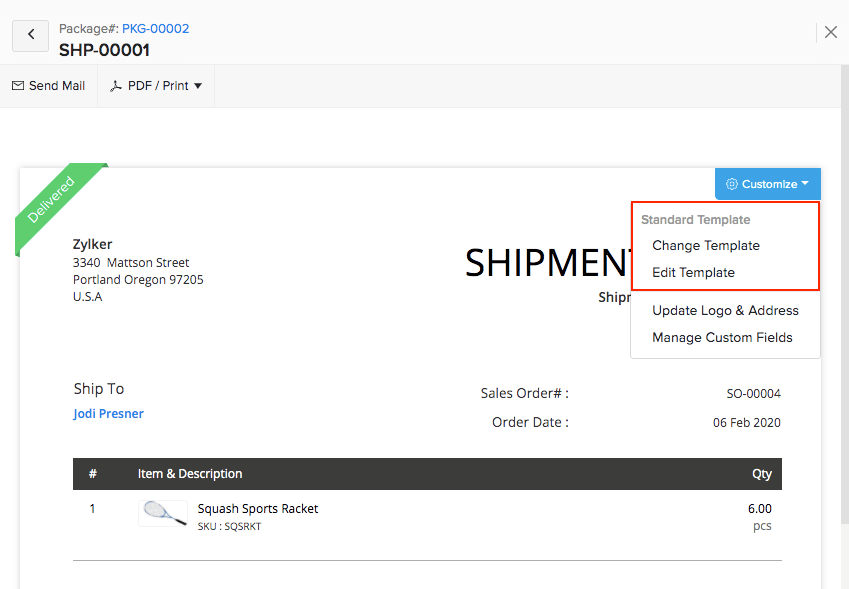The height and width of the screenshot is (589, 849).
Task: Click the Squash Sports Racket item thumbnail
Action: [x=163, y=514]
